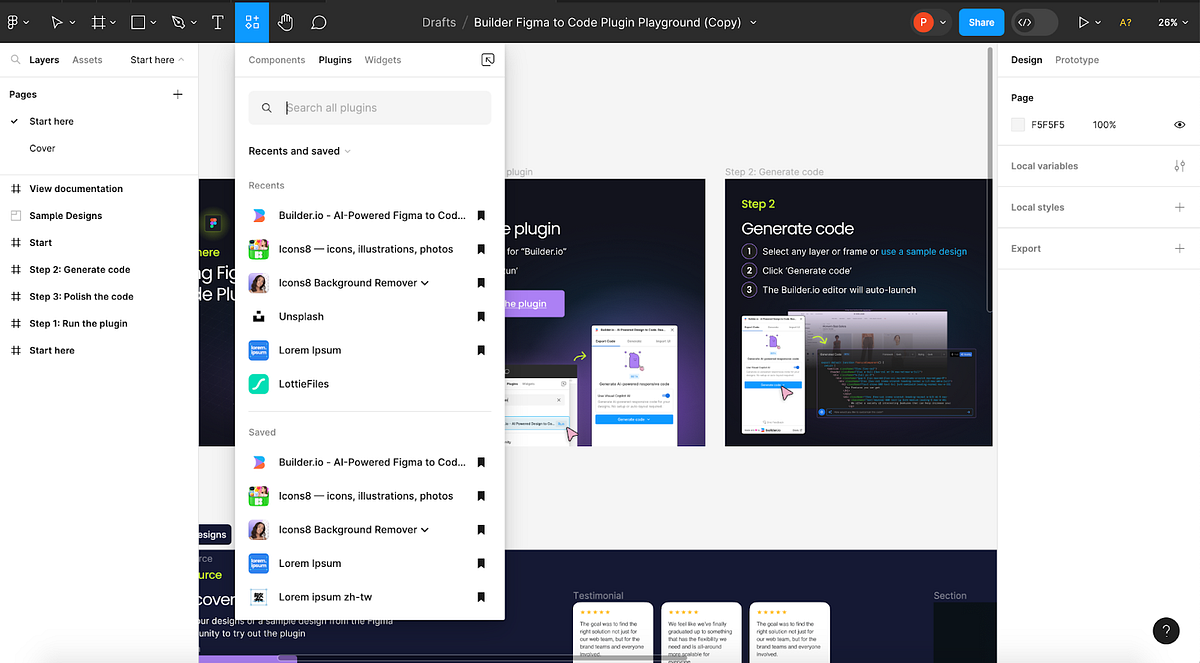Viewport: 1200px width, 663px height.
Task: Click the Search all plugins field
Action: (x=370, y=108)
